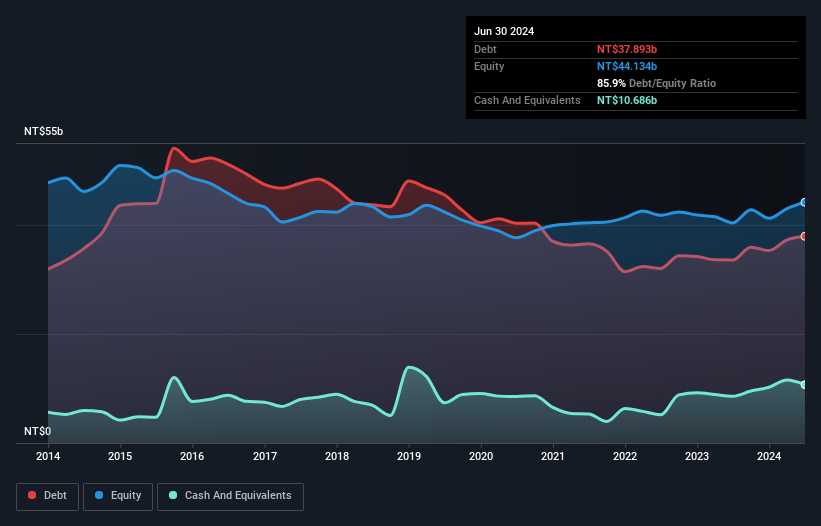Image resolution: width=821 pixels, height=526 pixels.
Task: Select the blue Equity endpoint marker on chart
Action: click(x=804, y=203)
